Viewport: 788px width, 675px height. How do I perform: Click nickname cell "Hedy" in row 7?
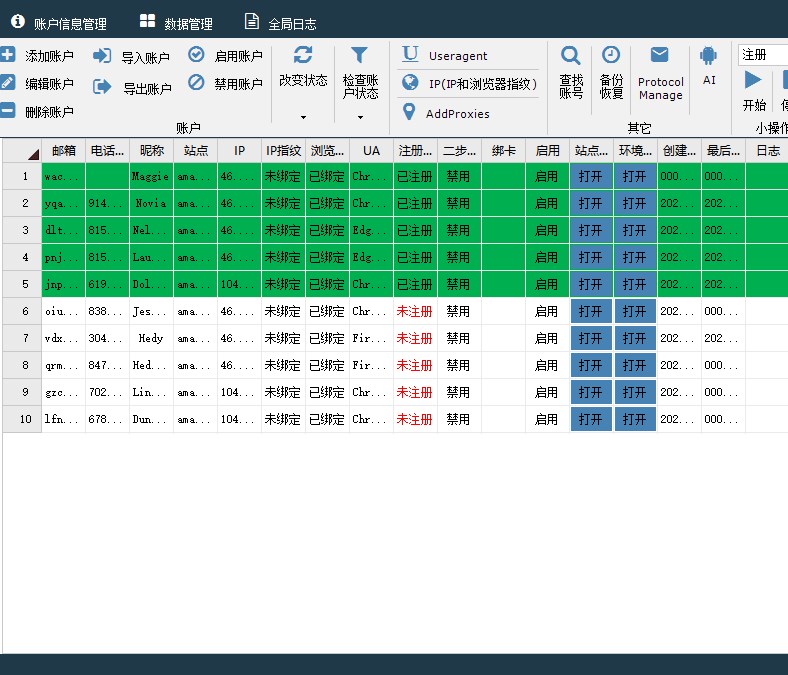pyautogui.click(x=151, y=338)
